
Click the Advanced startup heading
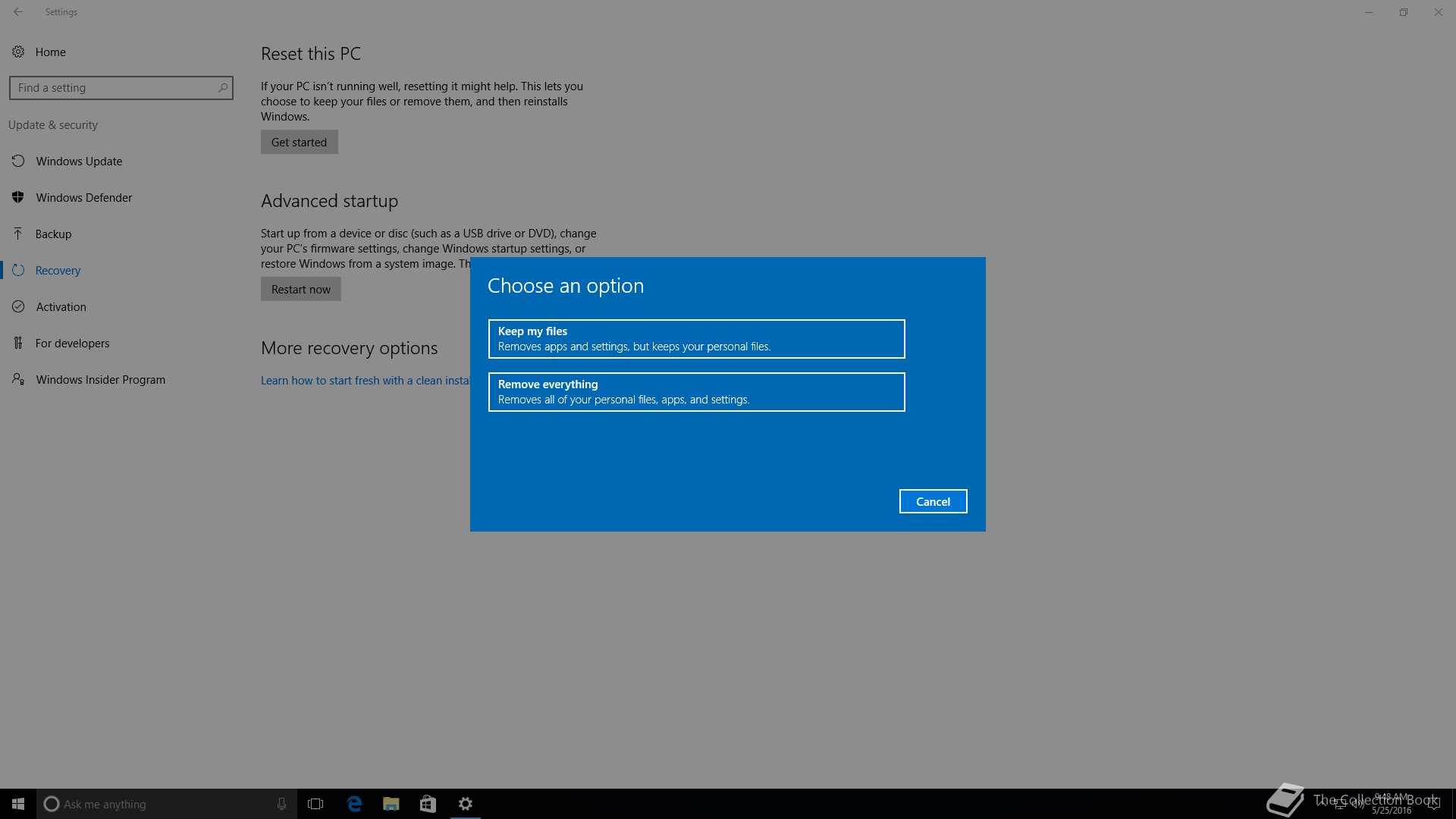pos(329,201)
